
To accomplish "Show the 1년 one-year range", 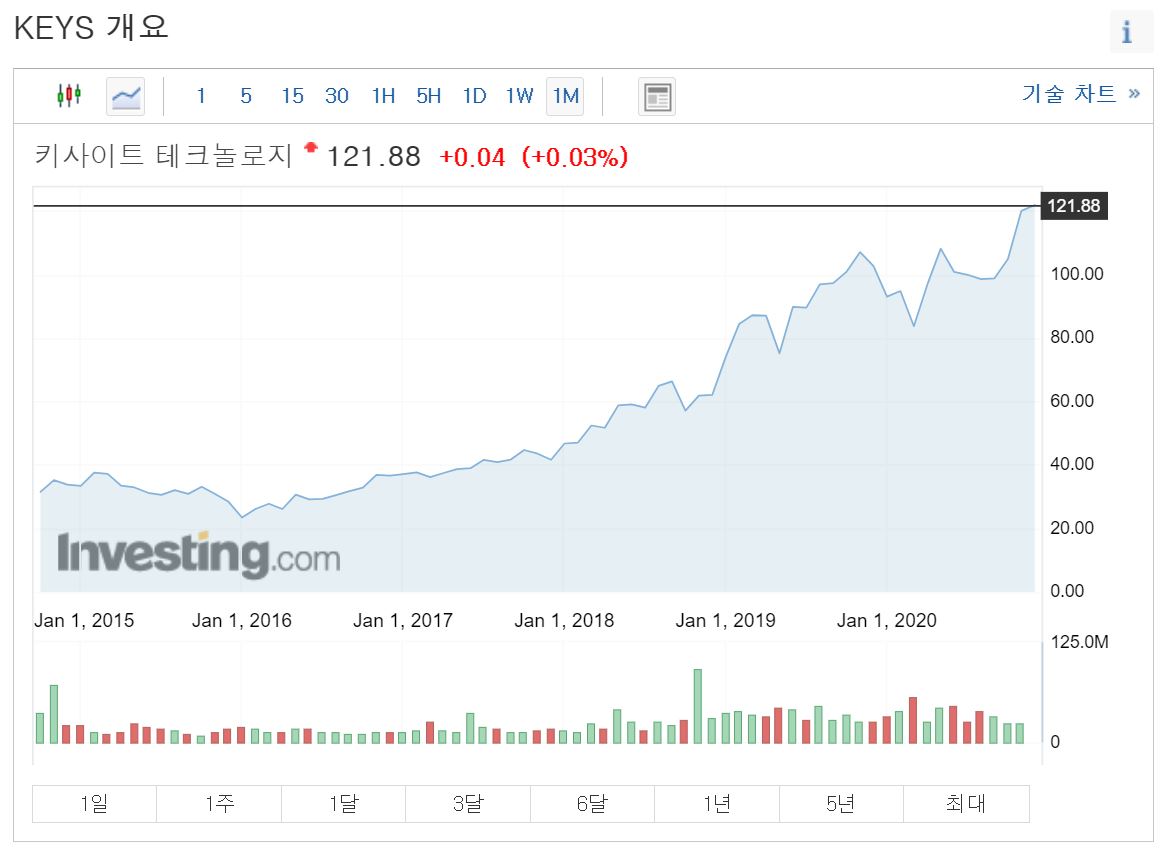I will [x=716, y=802].
